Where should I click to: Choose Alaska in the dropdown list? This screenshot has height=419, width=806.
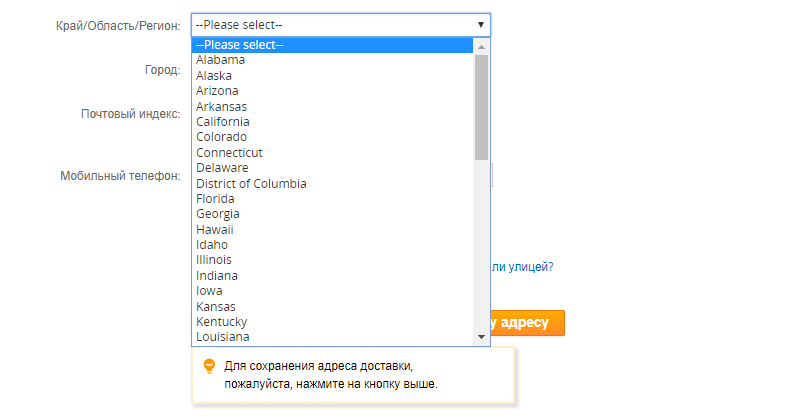[x=215, y=75]
